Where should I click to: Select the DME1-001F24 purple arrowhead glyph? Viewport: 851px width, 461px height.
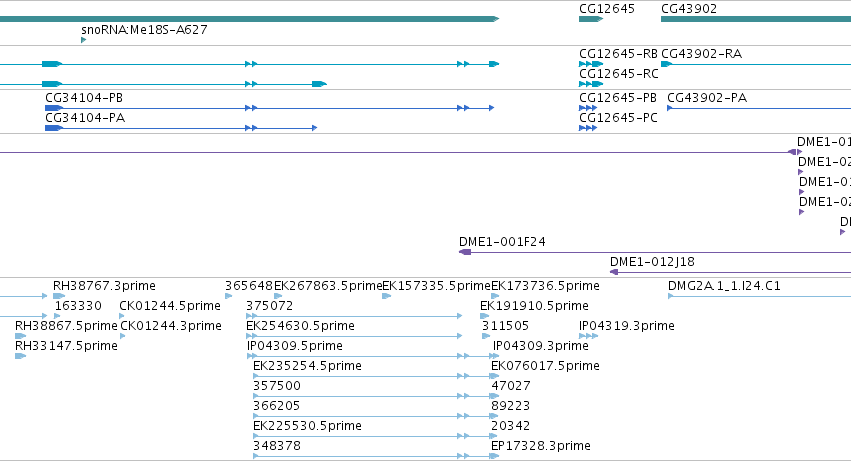click(465, 252)
